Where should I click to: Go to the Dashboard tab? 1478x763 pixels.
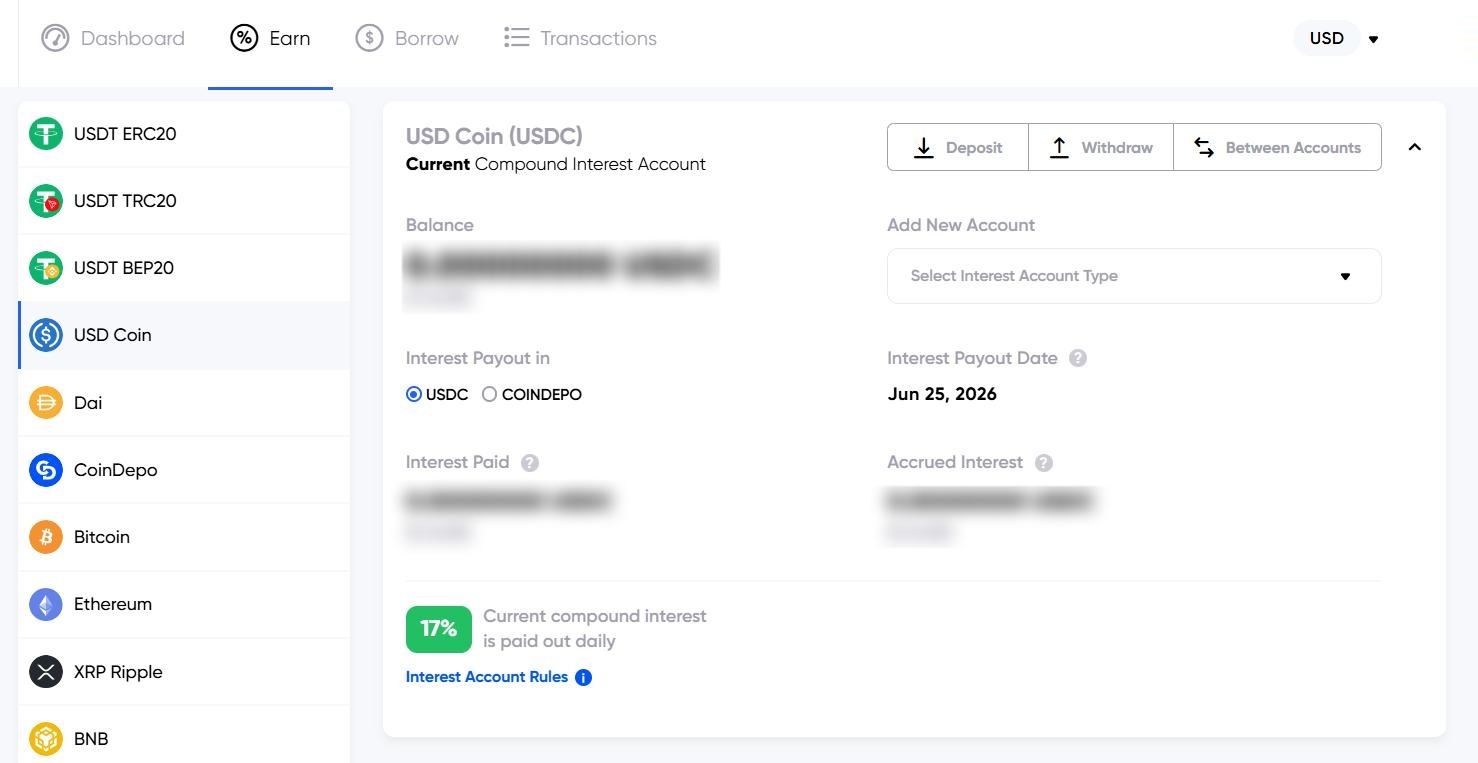point(113,38)
